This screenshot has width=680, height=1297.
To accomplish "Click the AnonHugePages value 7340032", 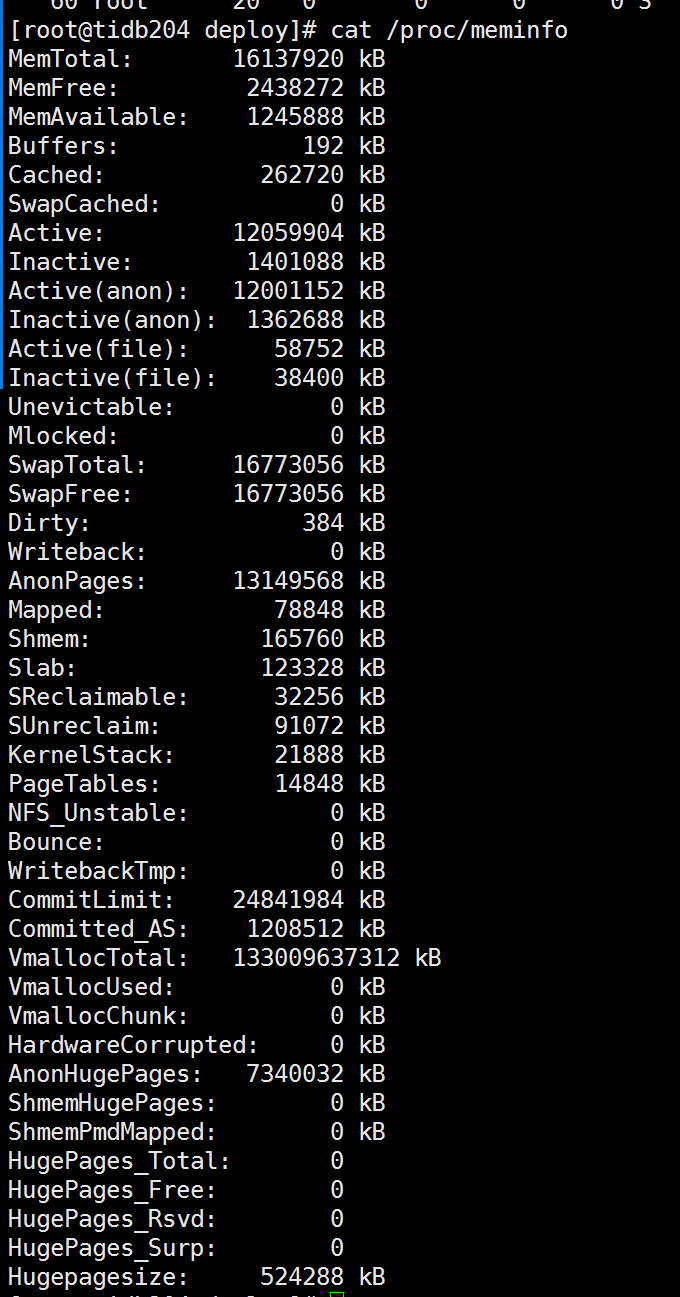I will (x=295, y=1074).
